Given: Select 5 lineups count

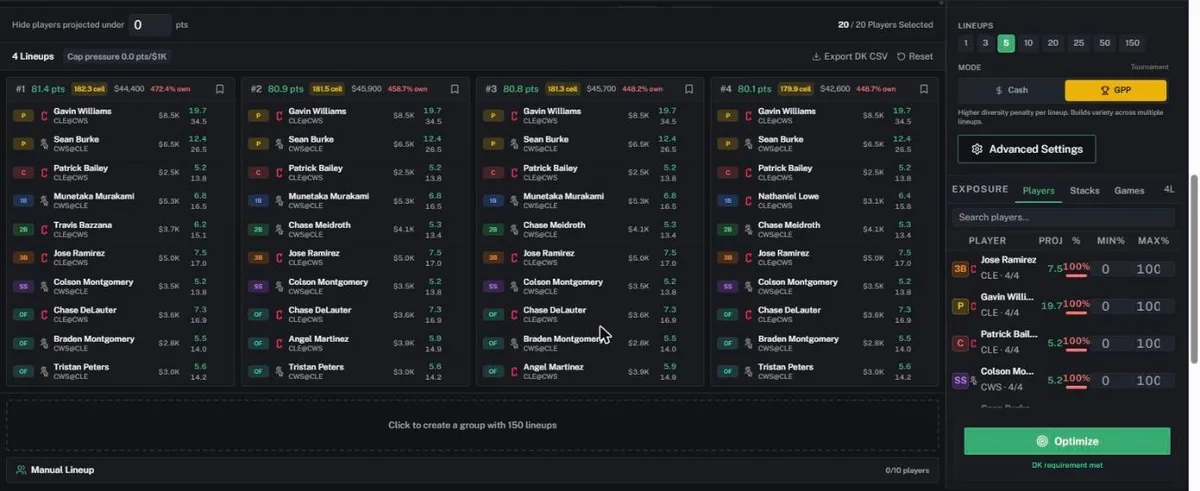Looking at the screenshot, I should [1006, 43].
